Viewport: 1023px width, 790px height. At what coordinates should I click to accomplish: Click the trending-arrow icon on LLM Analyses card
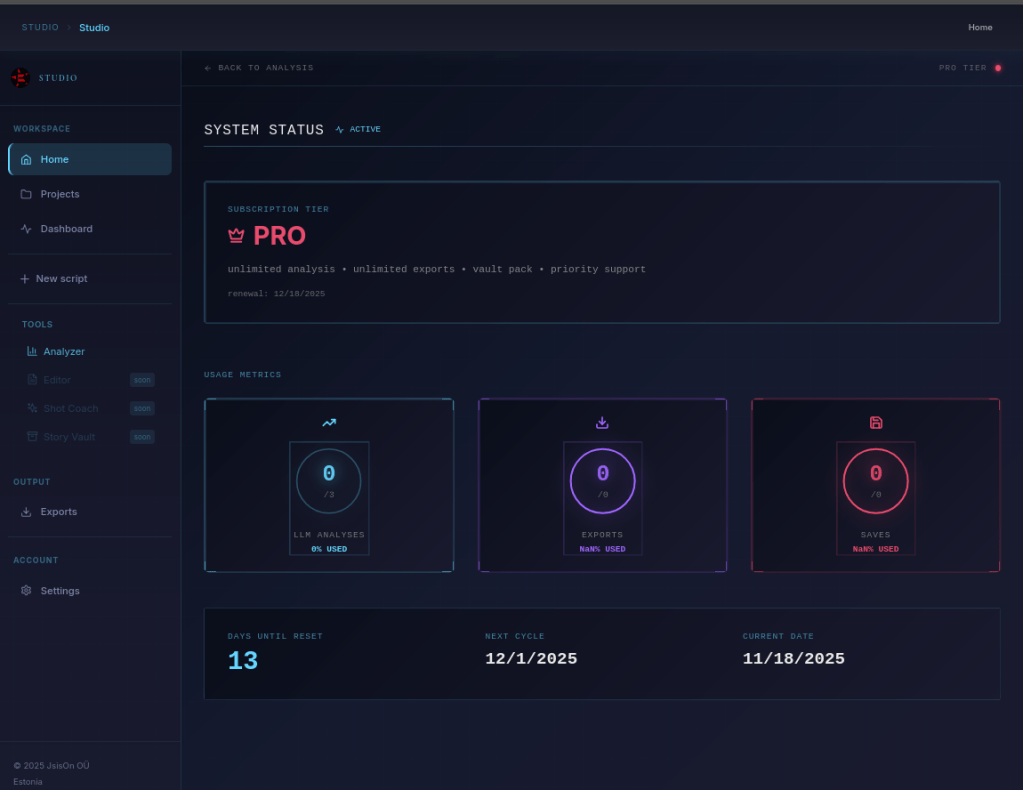tap(329, 422)
